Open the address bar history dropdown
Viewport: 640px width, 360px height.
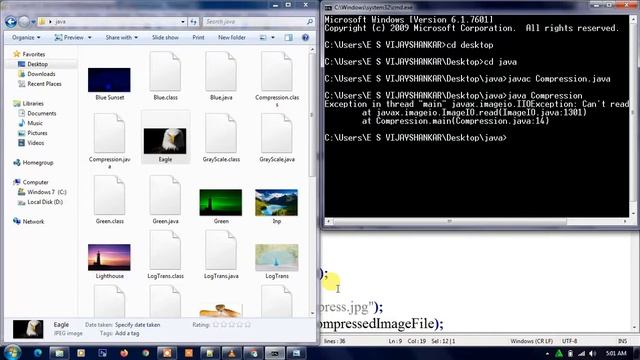coord(183,22)
